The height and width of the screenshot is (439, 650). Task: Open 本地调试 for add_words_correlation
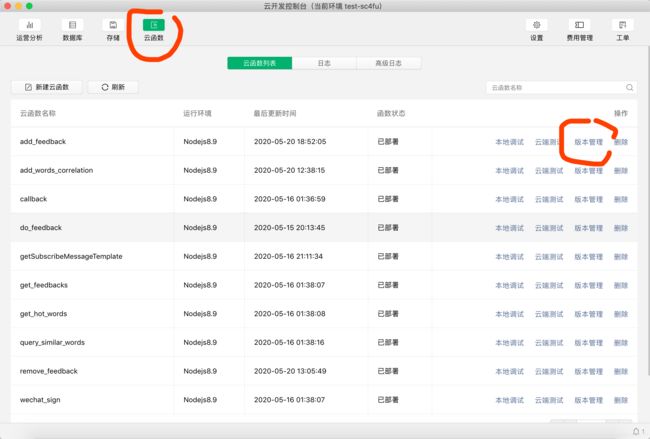coord(509,170)
